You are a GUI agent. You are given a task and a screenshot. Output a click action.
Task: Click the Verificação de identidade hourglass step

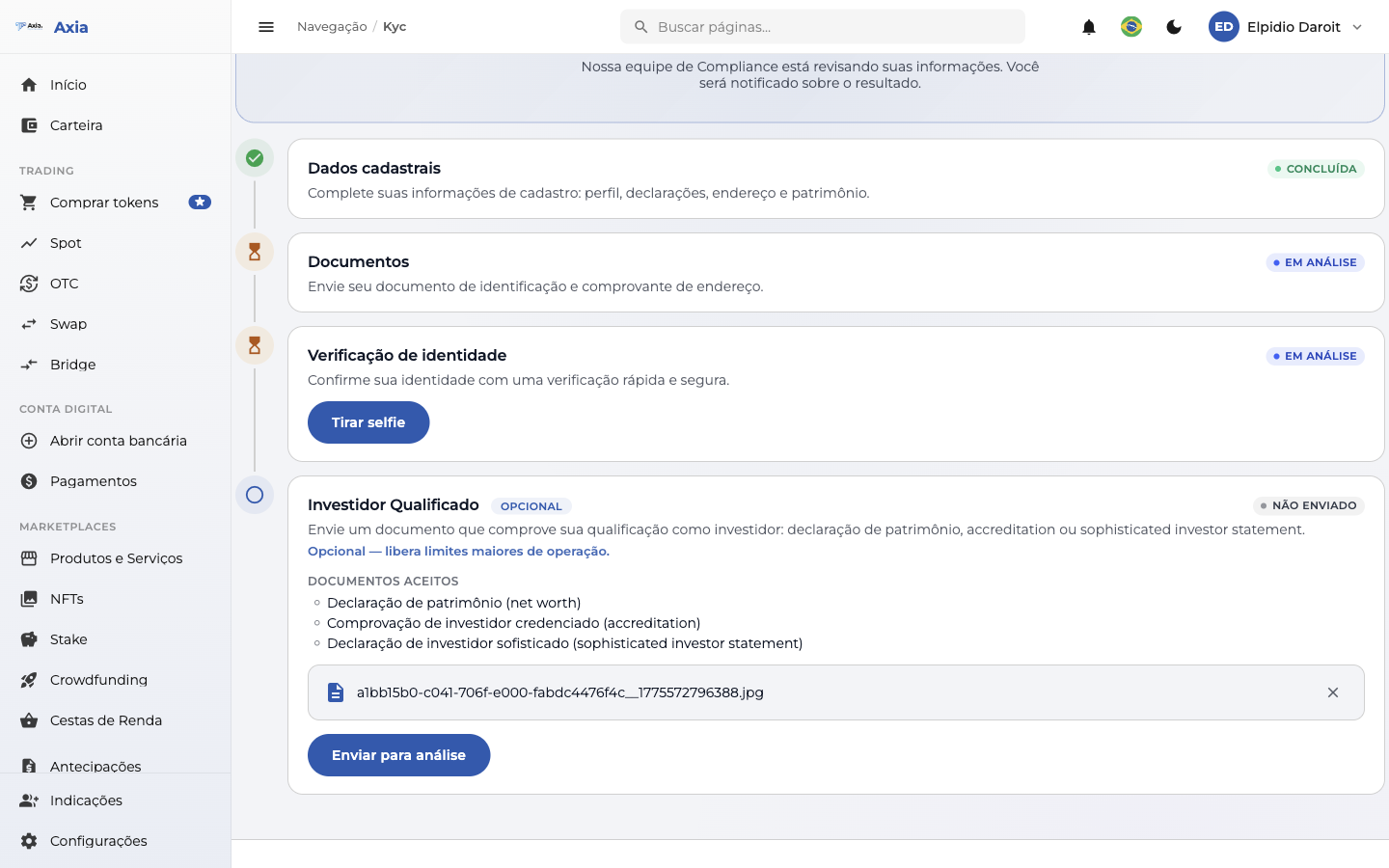255,345
